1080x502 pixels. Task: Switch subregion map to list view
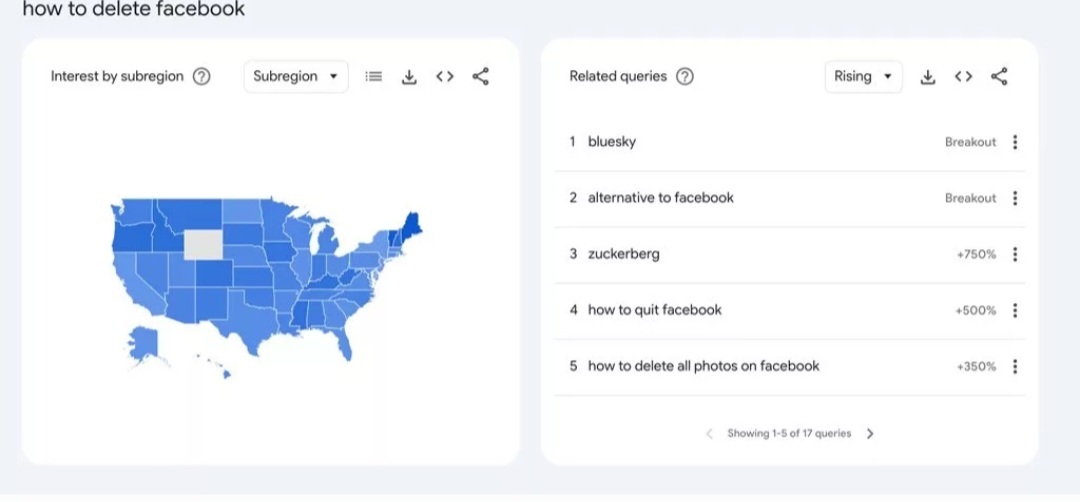point(373,76)
